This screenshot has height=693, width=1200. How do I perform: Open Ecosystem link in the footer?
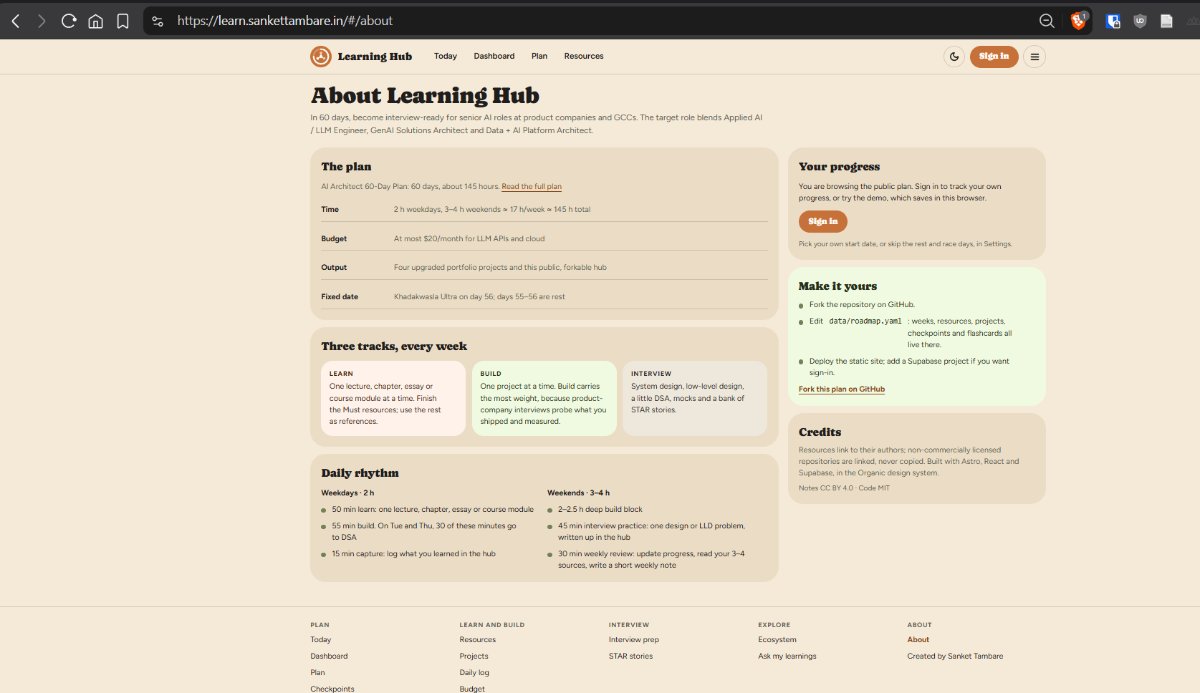pos(777,639)
